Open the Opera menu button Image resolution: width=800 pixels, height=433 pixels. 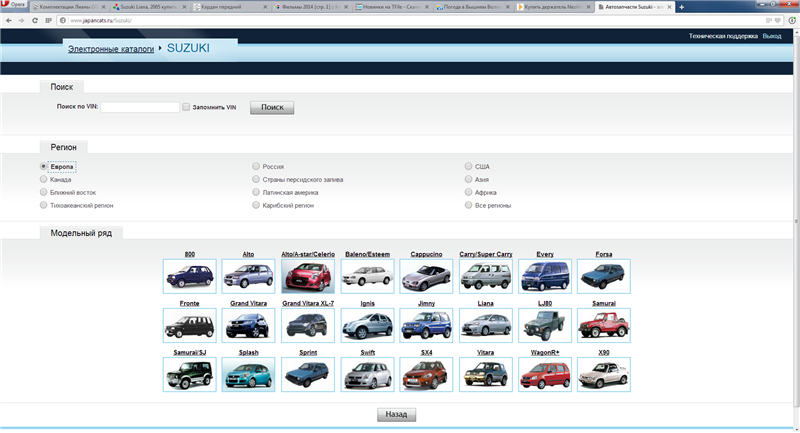[x=14, y=5]
